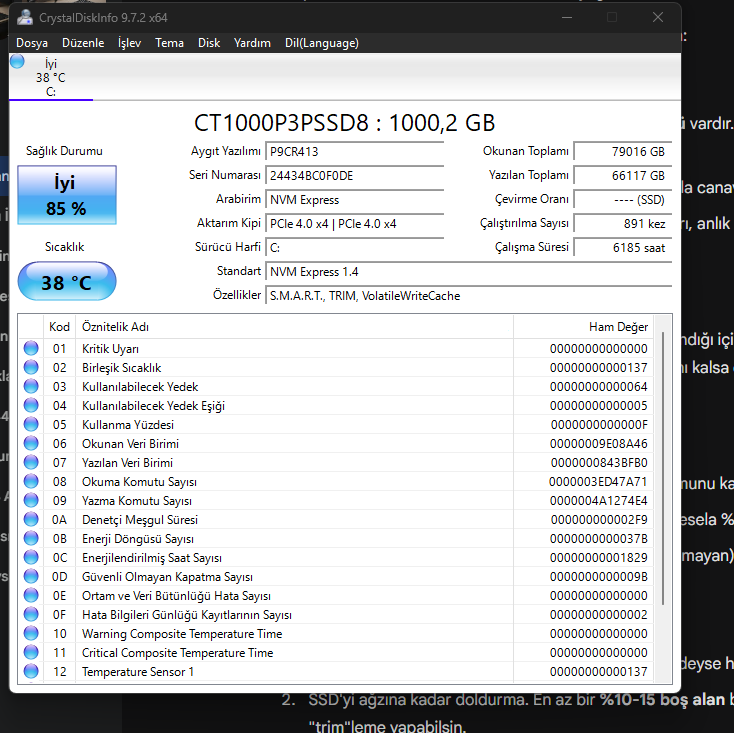Click status orb for Enerjilendirilmiş Saat Sayısı row
The image size is (734, 733).
coord(31,557)
